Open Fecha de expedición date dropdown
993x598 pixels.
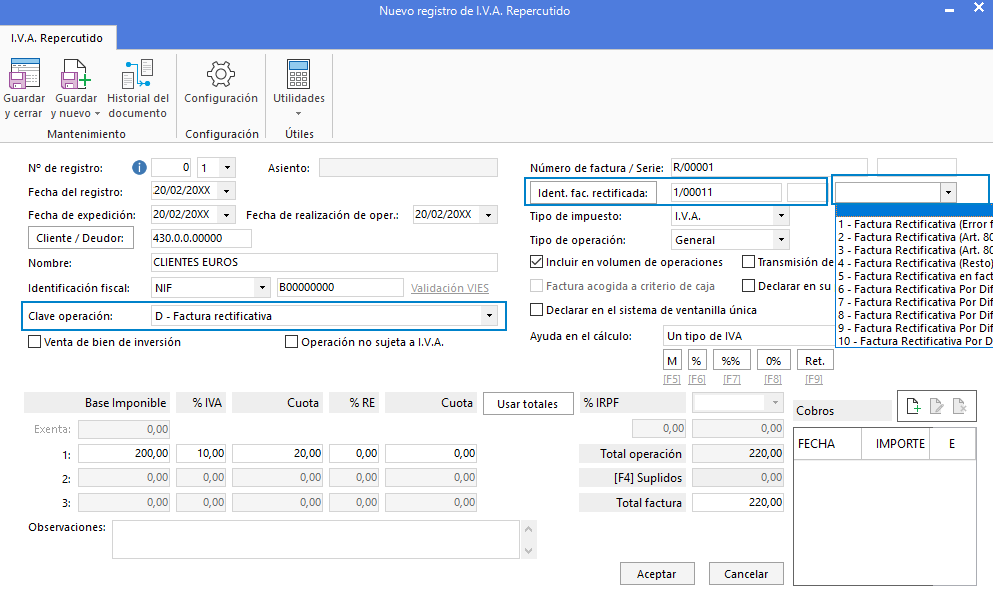click(226, 215)
